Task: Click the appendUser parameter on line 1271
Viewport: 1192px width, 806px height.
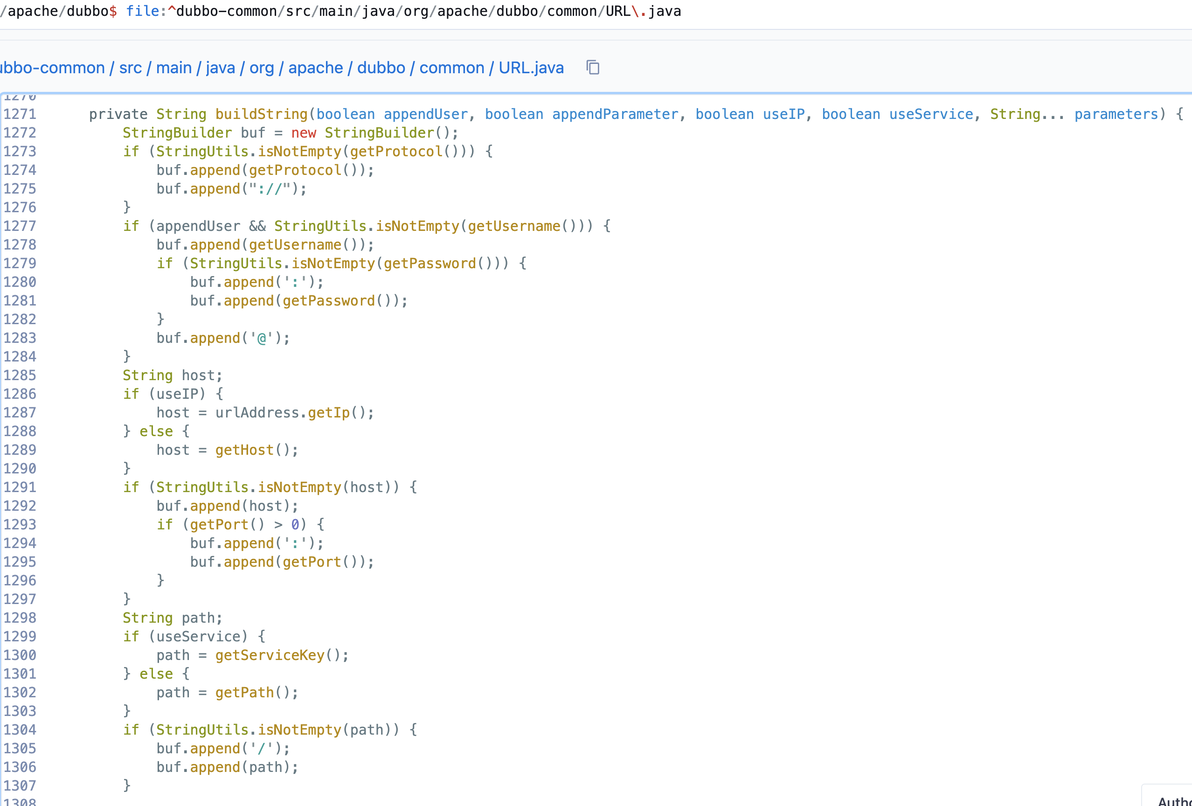Action: 426,114
